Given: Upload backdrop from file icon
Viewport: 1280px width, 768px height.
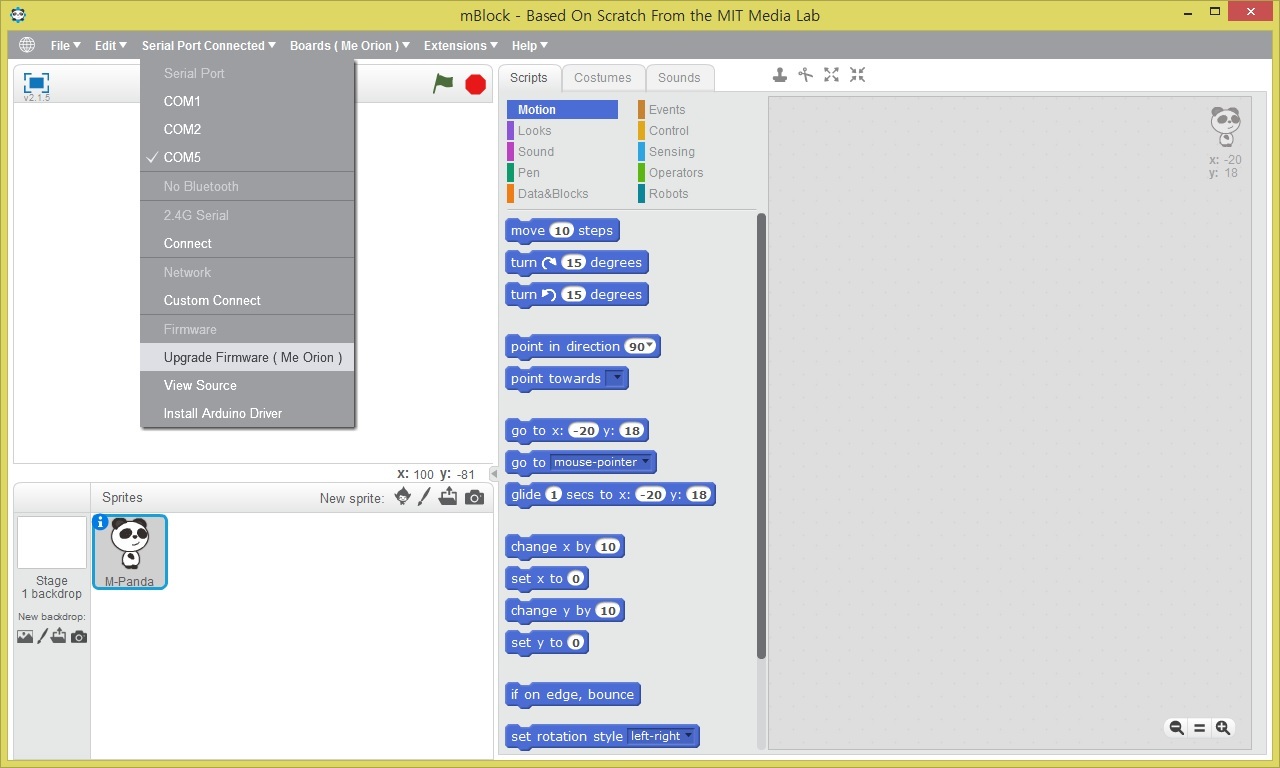Looking at the screenshot, I should point(59,636).
